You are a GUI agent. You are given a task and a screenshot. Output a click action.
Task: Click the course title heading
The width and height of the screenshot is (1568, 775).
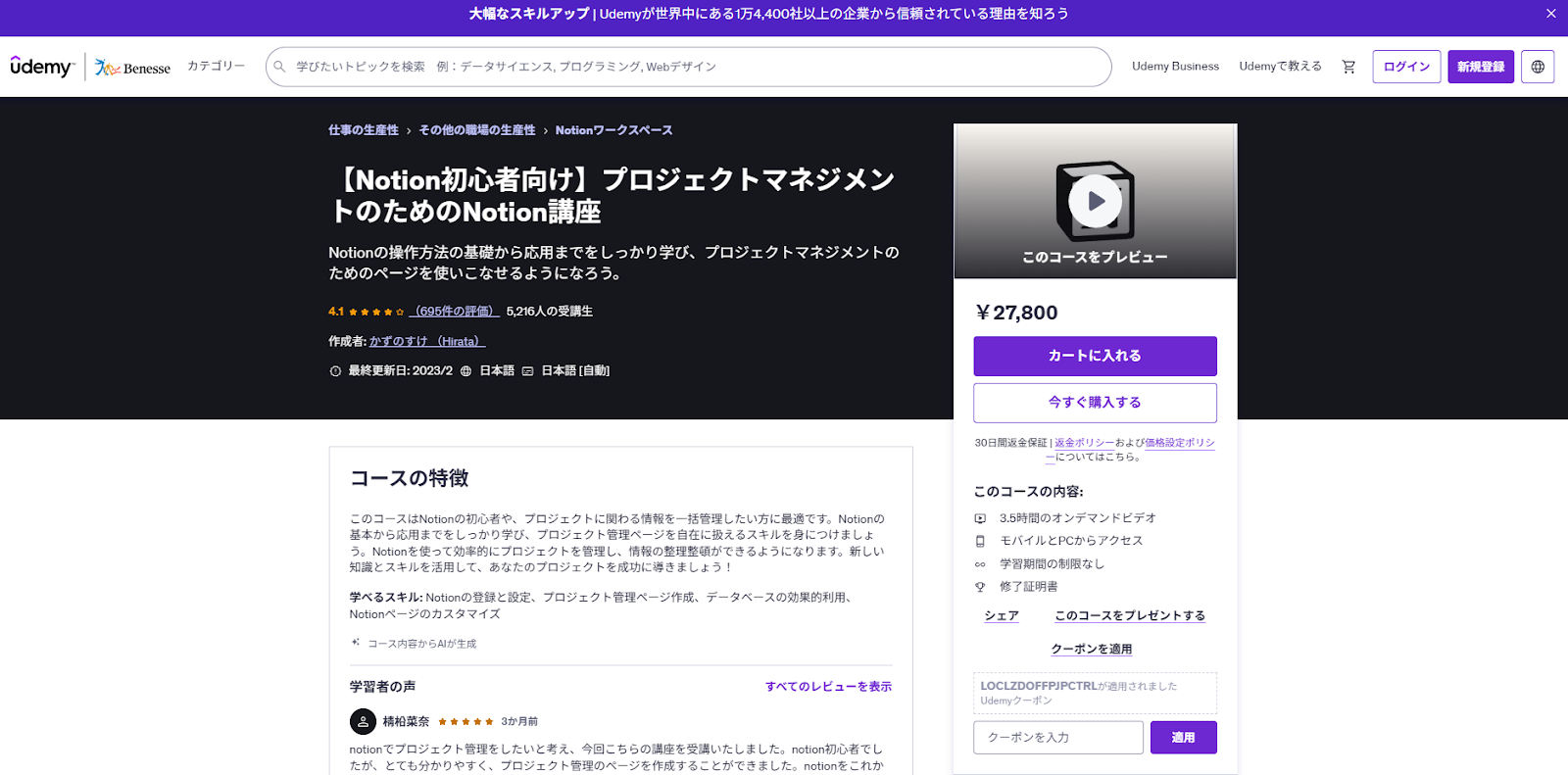pos(612,196)
